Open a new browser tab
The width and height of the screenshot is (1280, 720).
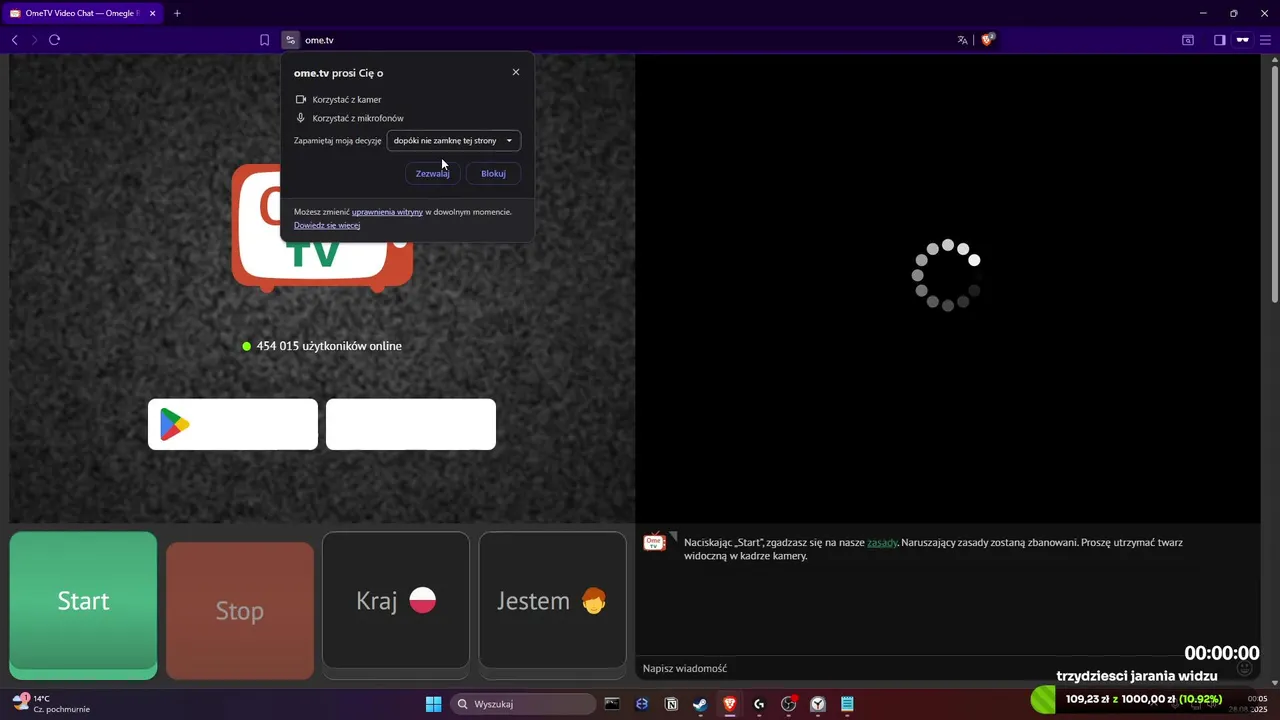[177, 13]
